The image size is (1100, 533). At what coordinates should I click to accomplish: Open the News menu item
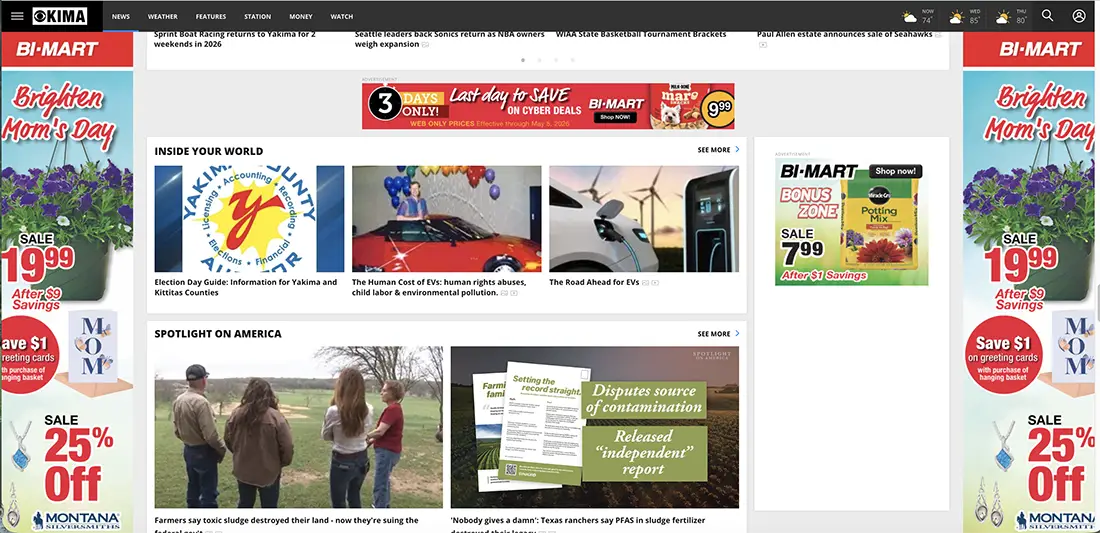121,16
